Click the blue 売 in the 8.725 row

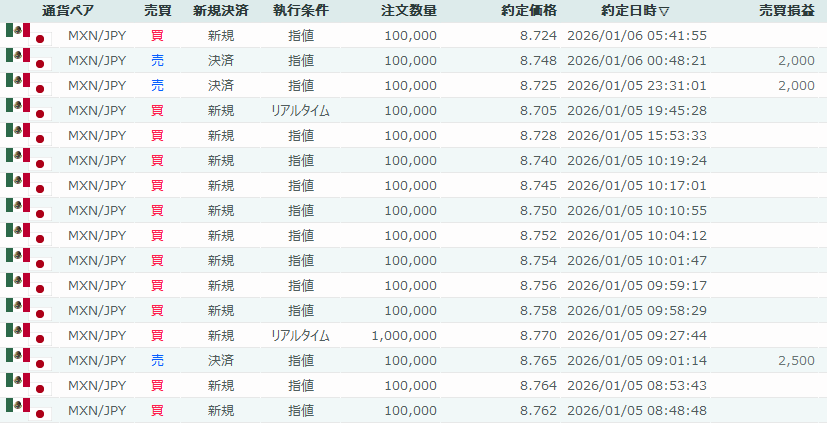(x=157, y=85)
